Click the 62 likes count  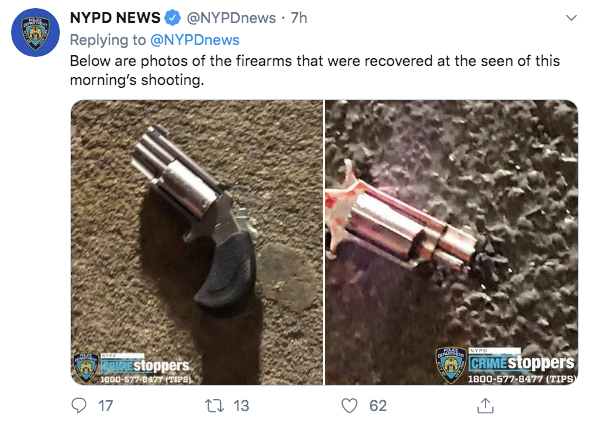[x=378, y=406]
